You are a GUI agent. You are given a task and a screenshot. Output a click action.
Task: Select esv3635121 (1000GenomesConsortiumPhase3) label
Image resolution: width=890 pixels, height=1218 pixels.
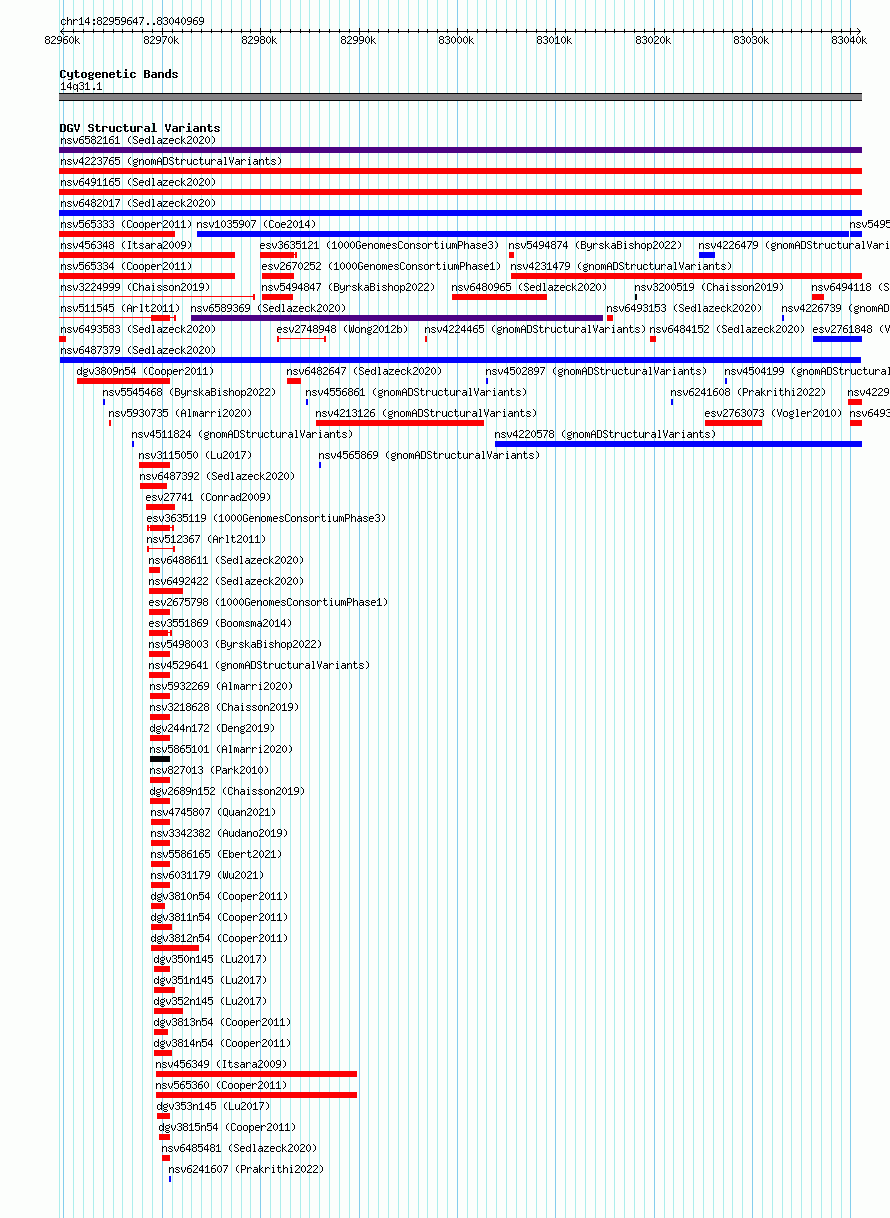pos(380,245)
